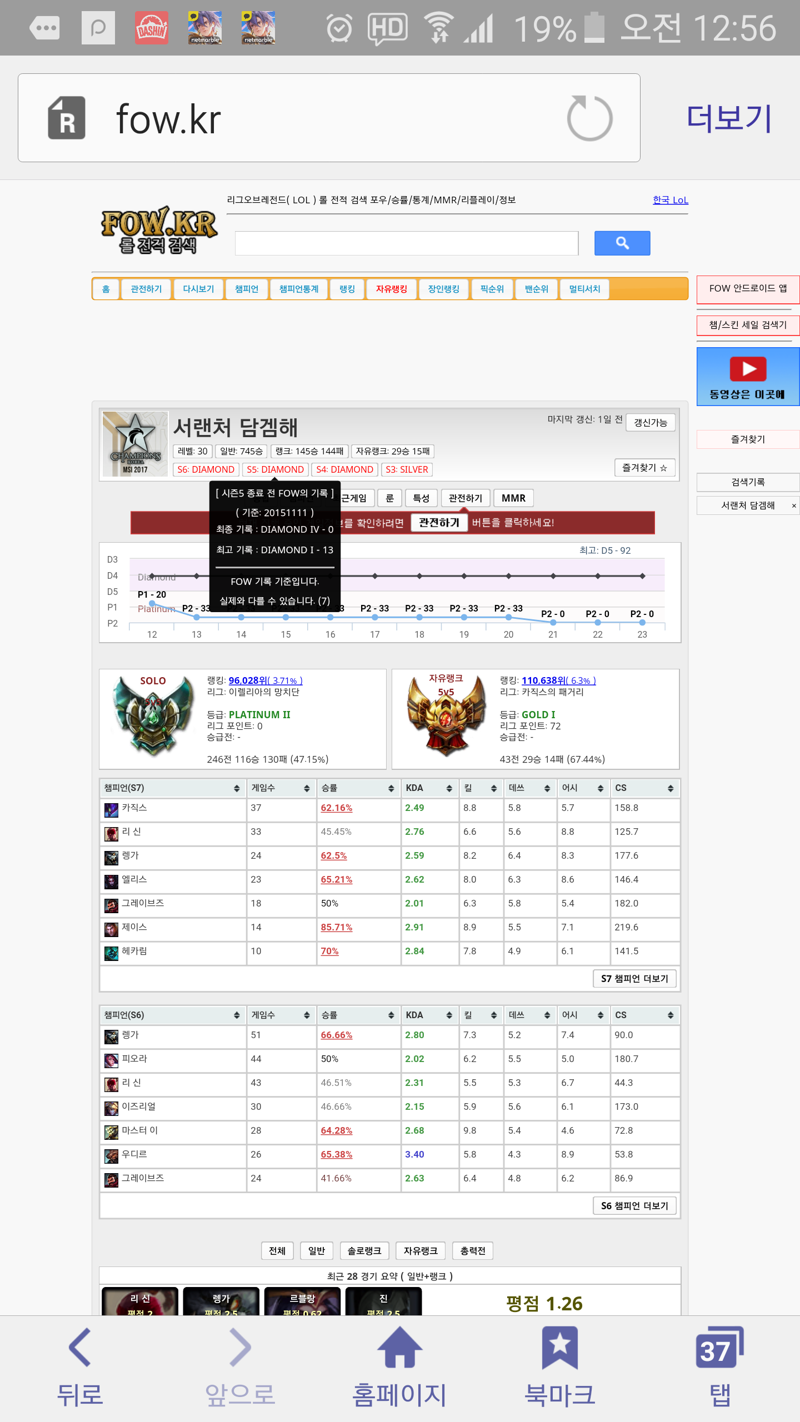This screenshot has width=800, height=1422.
Task: Click the 엘리스 champion icon in S7 table
Action: 111,881
